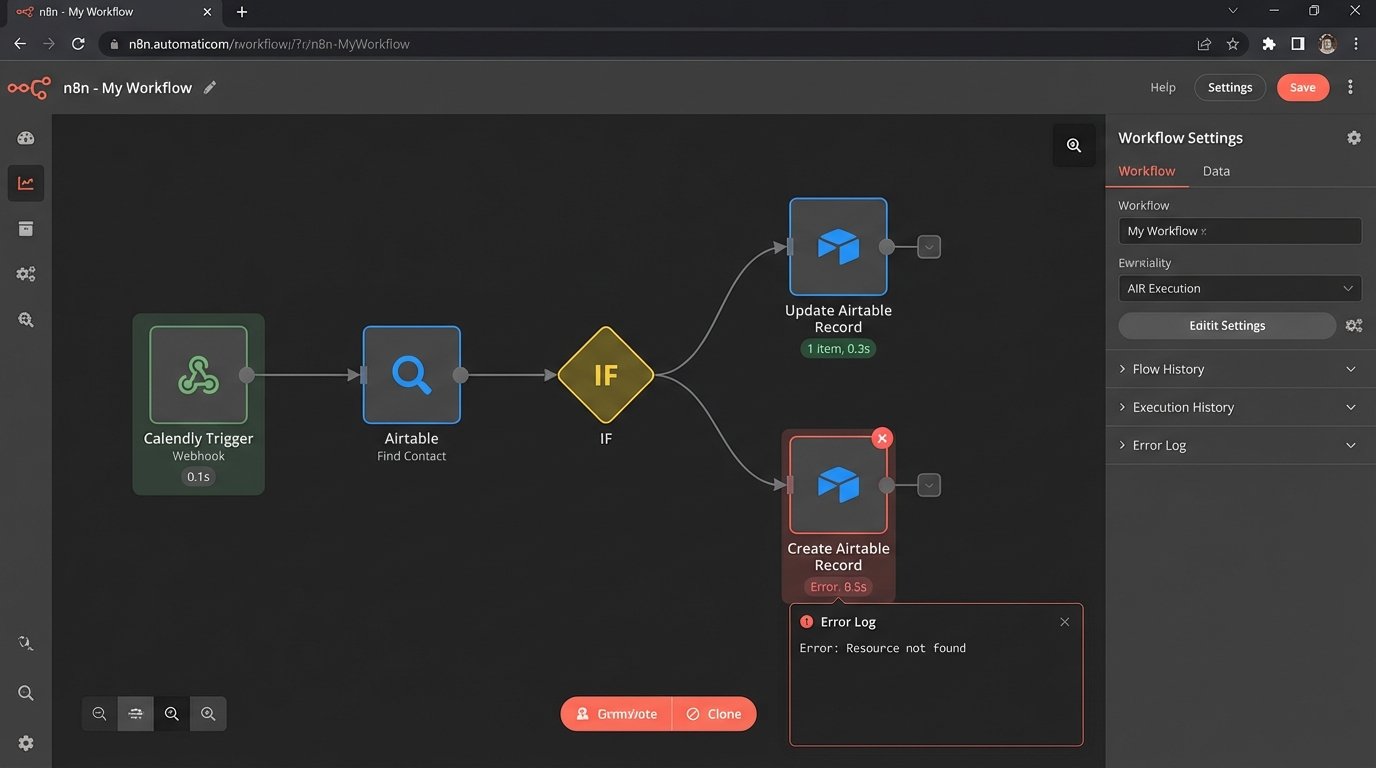Screen dimensions: 1376x768
Task: Click the yellow IF diamond node
Action: coord(605,375)
